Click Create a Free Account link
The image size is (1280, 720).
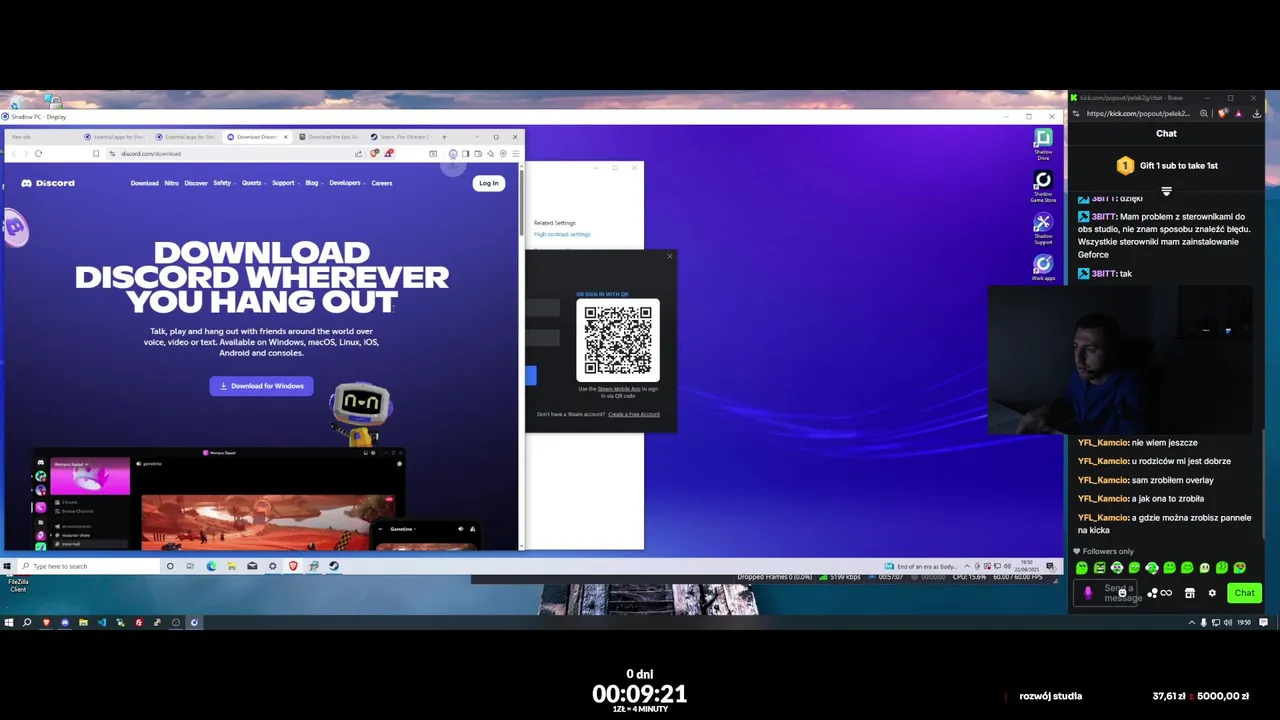pyautogui.click(x=633, y=414)
